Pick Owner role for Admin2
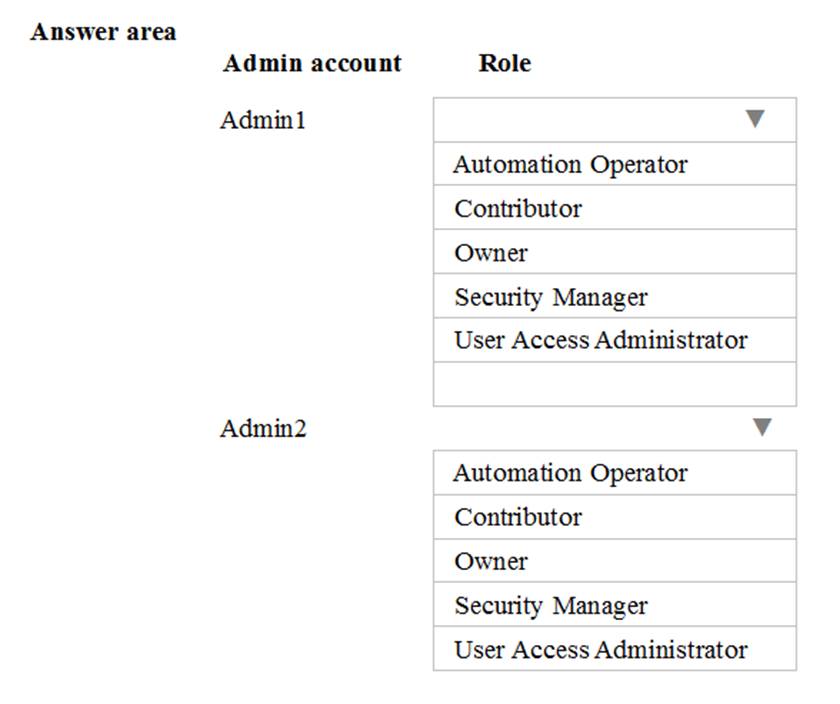Image resolution: width=840 pixels, height=704 pixels. pos(491,561)
